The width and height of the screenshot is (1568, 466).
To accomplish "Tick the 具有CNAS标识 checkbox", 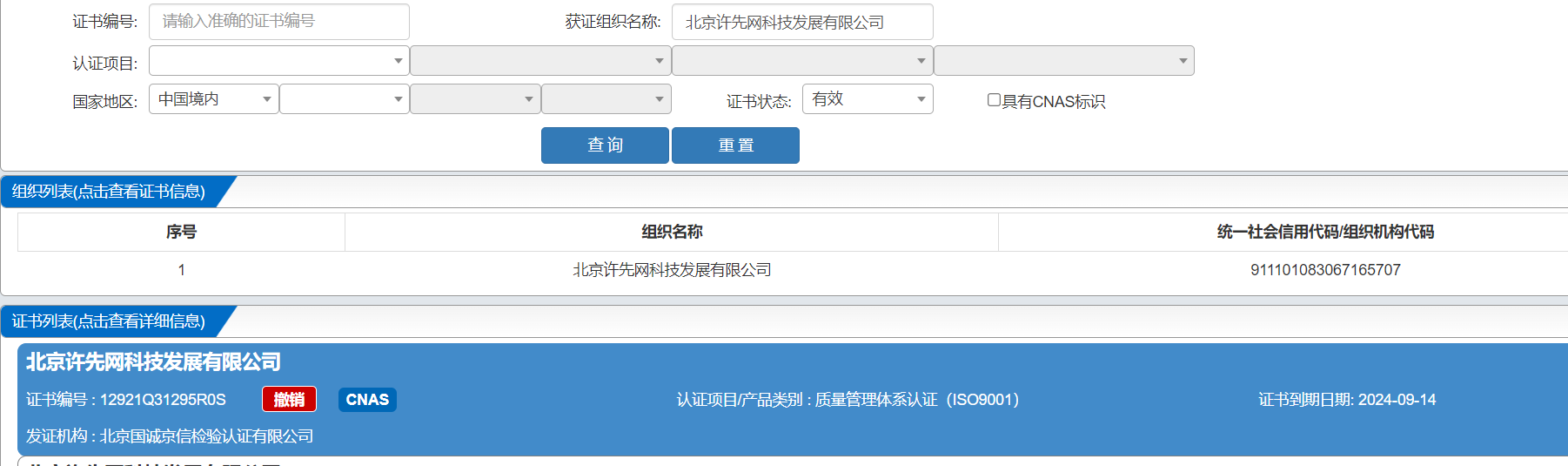I will [994, 100].
